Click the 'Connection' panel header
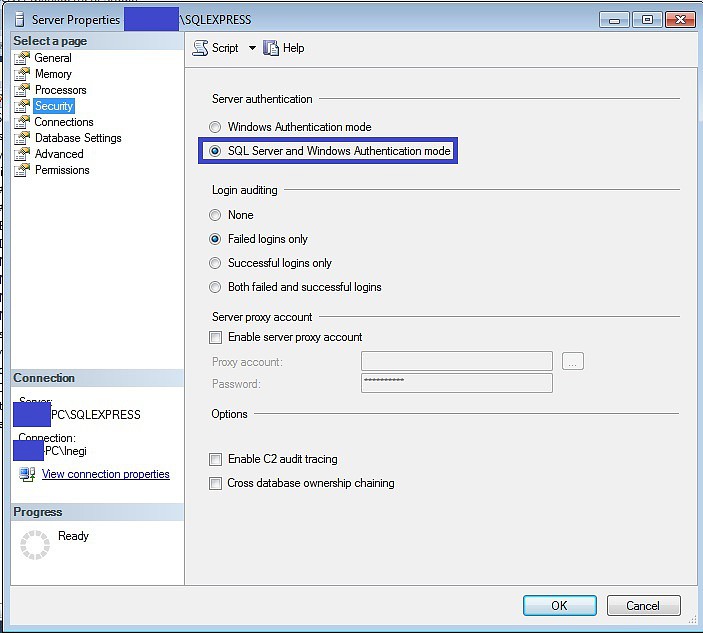Image resolution: width=703 pixels, height=633 pixels. tap(44, 378)
